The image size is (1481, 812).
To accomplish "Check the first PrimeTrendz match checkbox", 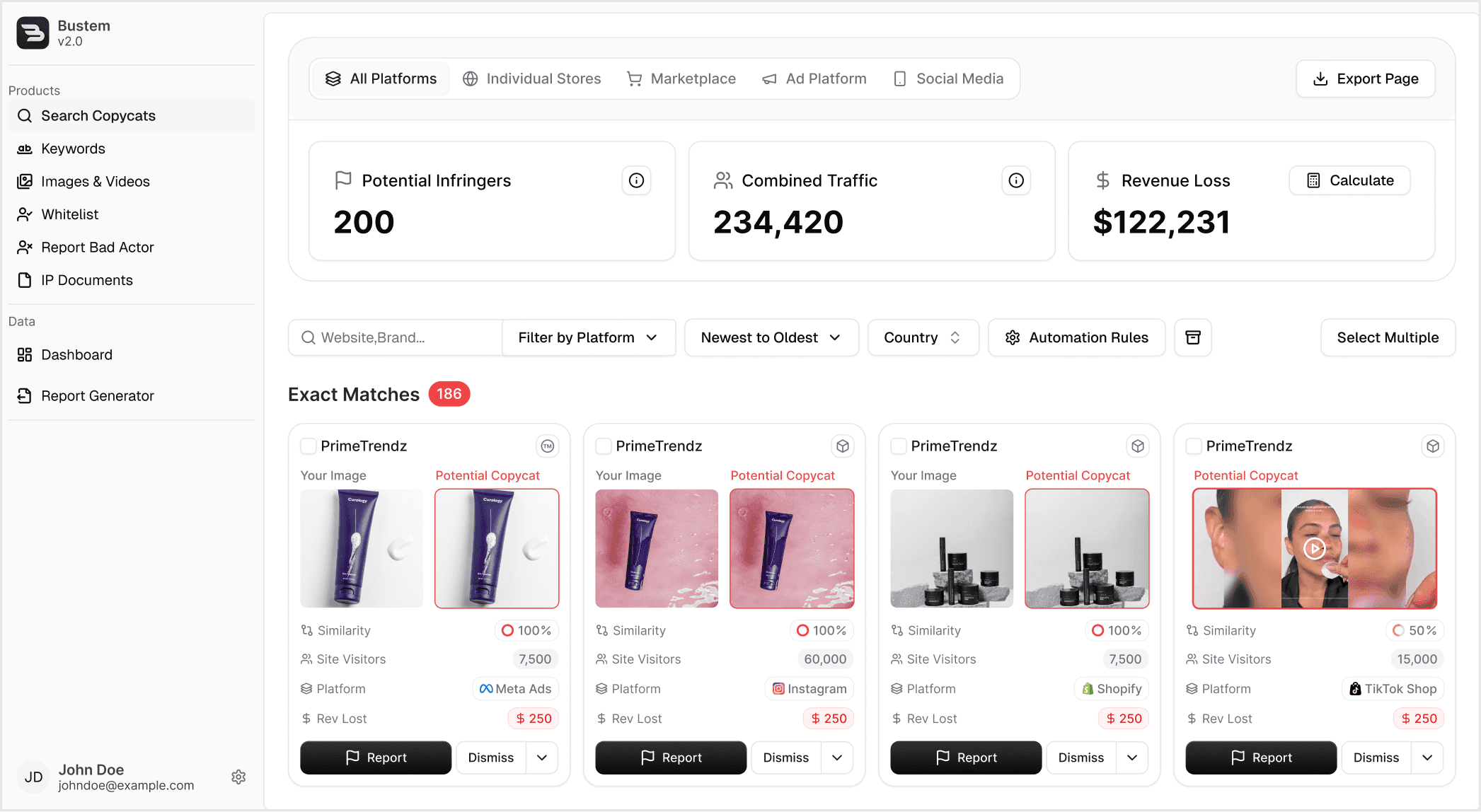I will 308,446.
